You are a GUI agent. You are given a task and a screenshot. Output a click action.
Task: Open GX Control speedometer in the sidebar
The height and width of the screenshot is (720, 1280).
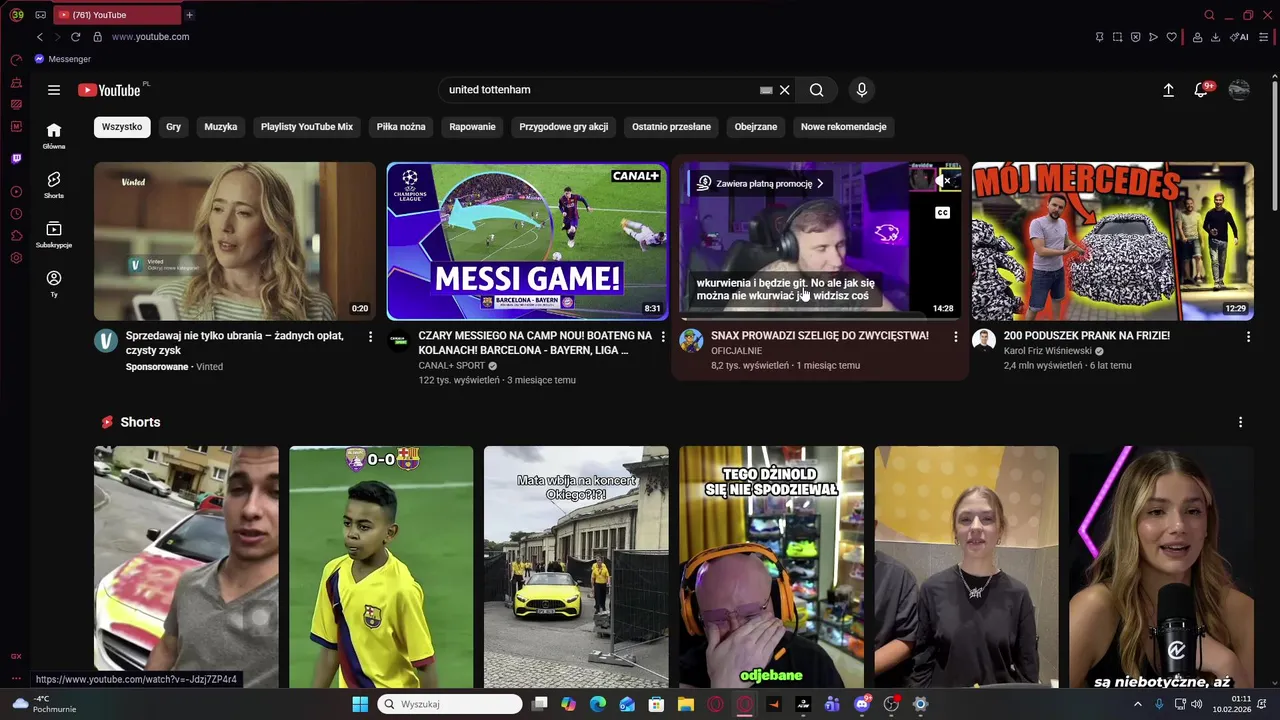(x=16, y=60)
